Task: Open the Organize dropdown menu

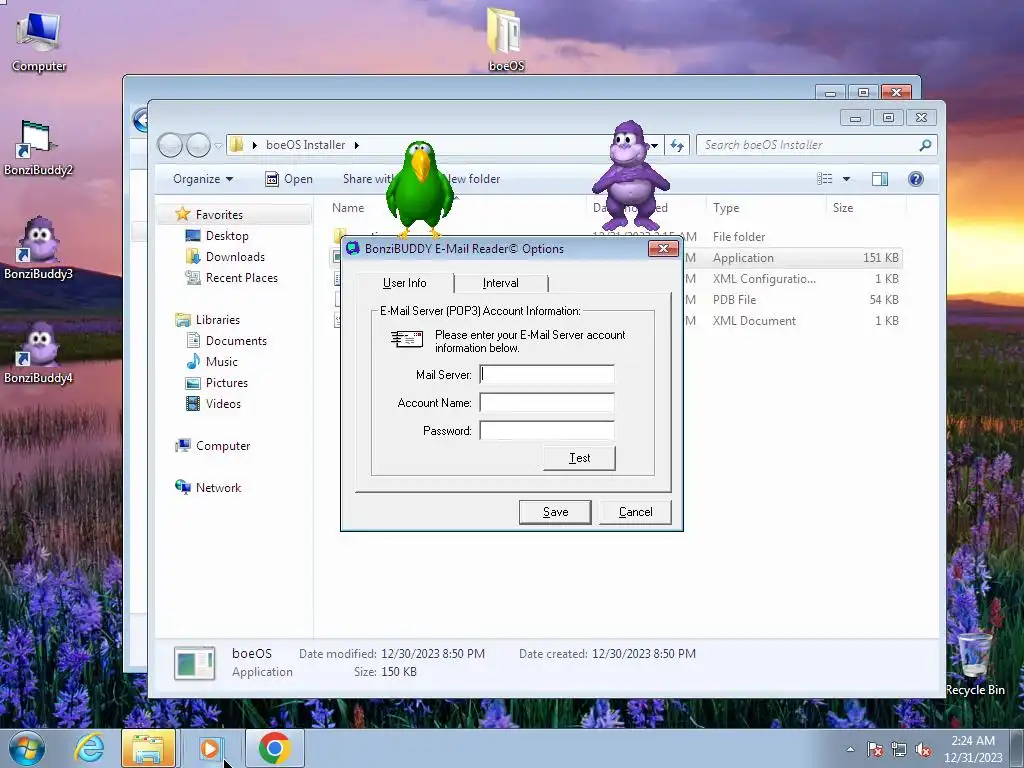Action: click(202, 179)
